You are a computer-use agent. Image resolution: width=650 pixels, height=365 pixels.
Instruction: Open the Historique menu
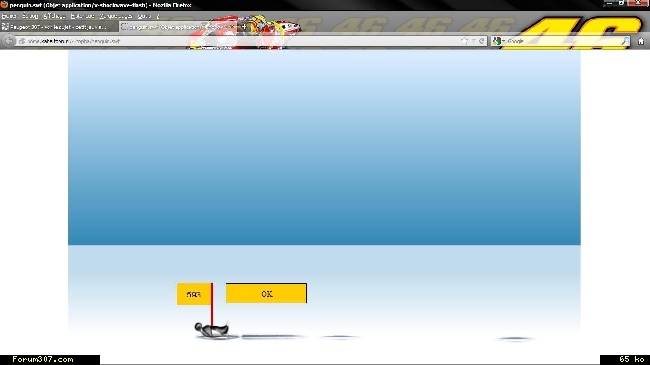(x=82, y=16)
